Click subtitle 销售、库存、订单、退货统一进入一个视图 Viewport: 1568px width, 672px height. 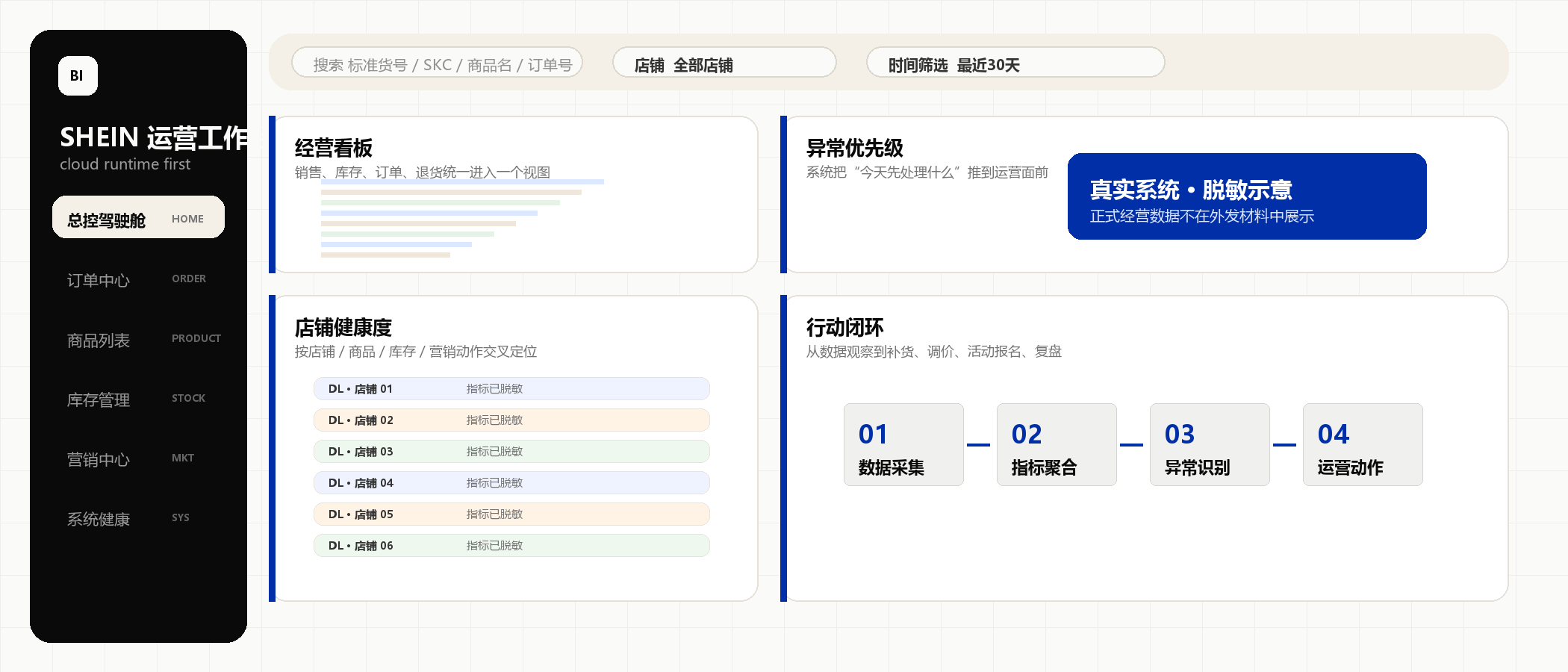click(x=422, y=172)
